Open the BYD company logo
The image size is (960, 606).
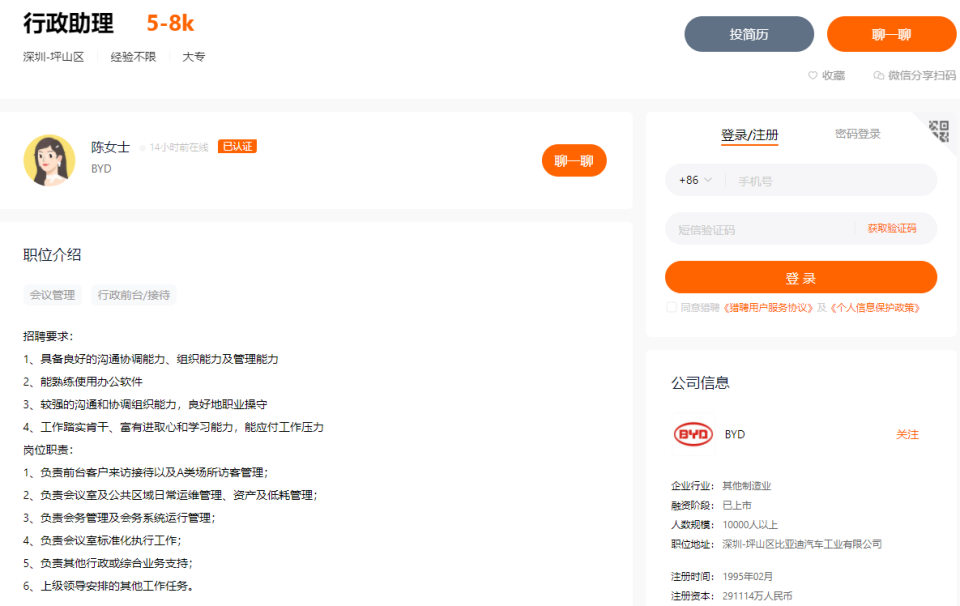[693, 434]
